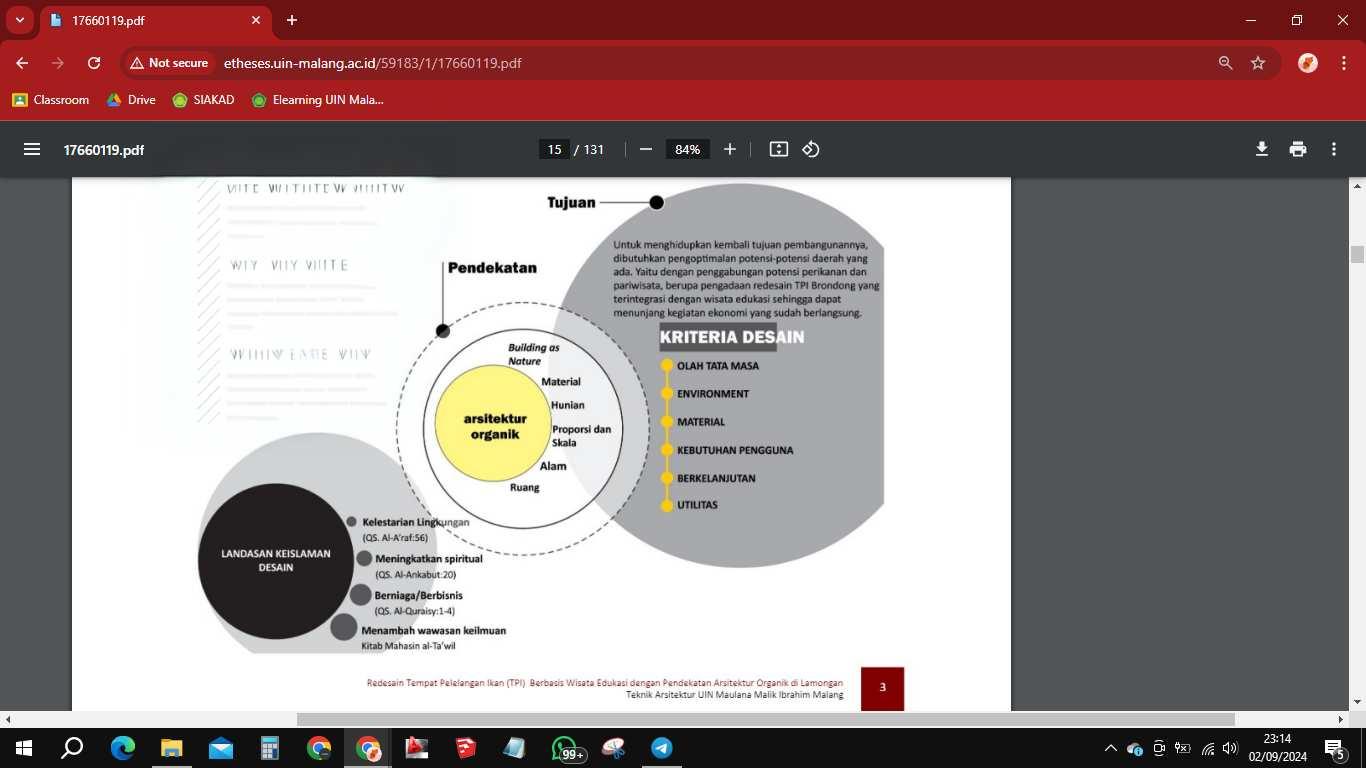This screenshot has height=768, width=1366.
Task: Rotate the PDF counterclockwise
Action: 811,149
